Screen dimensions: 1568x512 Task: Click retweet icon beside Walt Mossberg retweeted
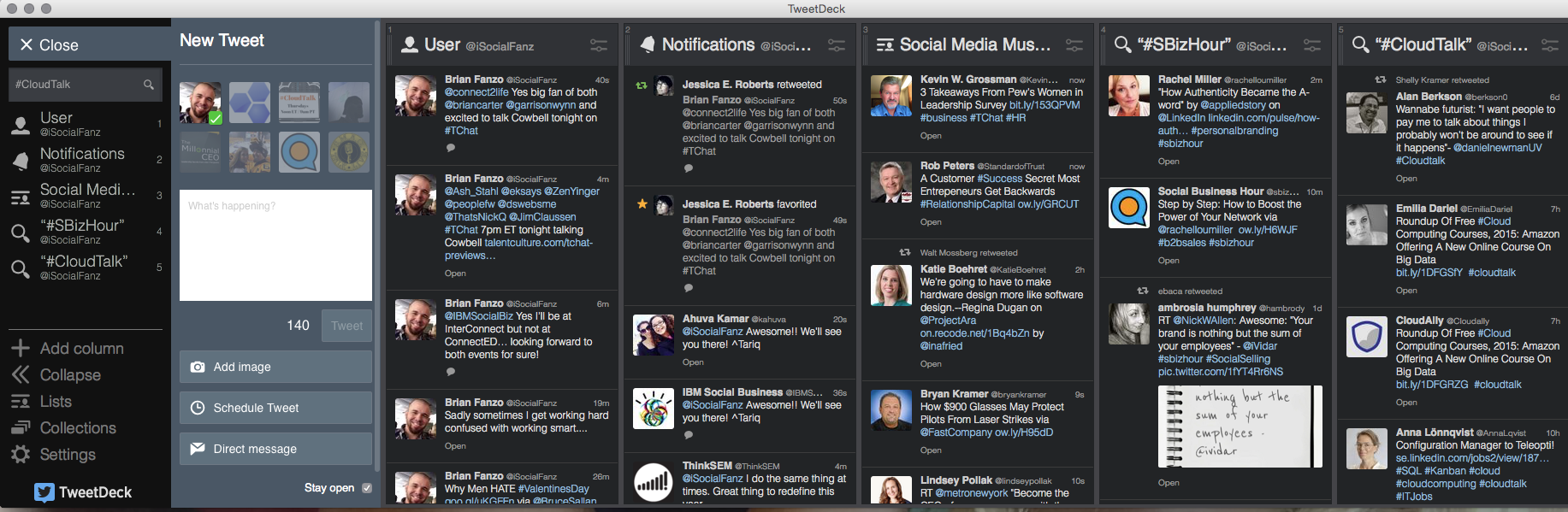pyautogui.click(x=905, y=252)
